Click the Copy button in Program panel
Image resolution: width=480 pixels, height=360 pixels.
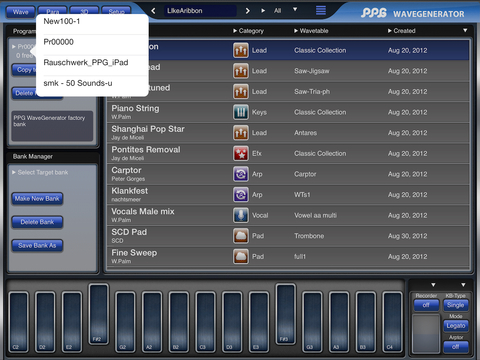24,70
